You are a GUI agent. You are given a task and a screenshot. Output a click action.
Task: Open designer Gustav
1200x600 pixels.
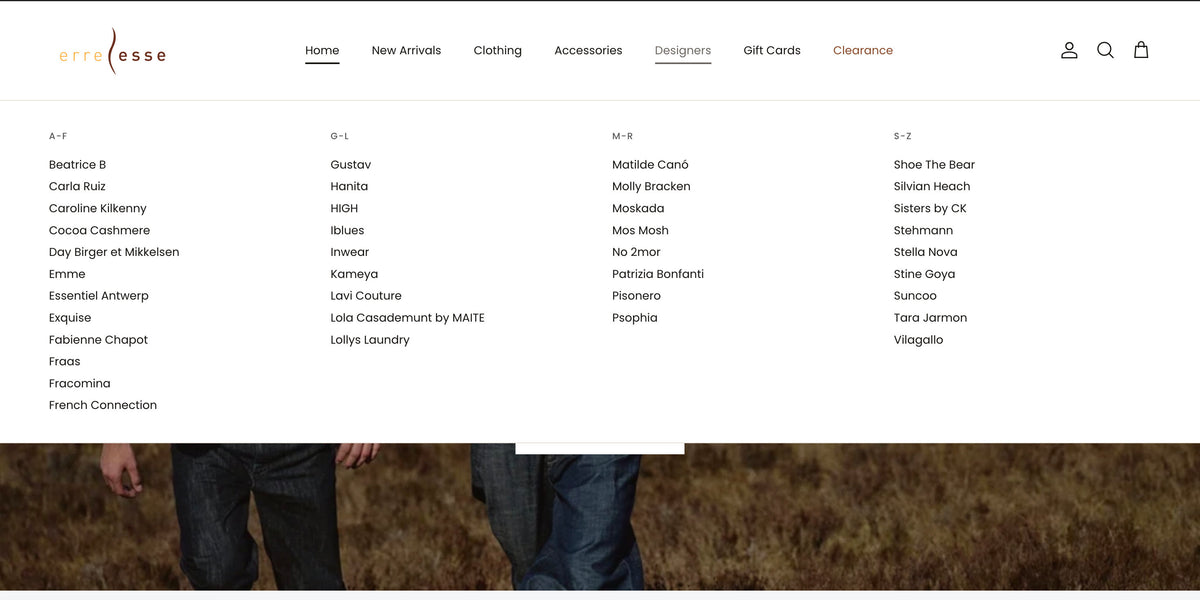[351, 164]
